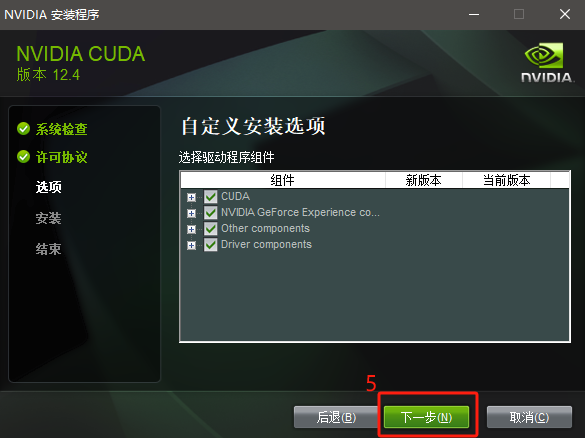Expand the Driver components node

(191, 245)
